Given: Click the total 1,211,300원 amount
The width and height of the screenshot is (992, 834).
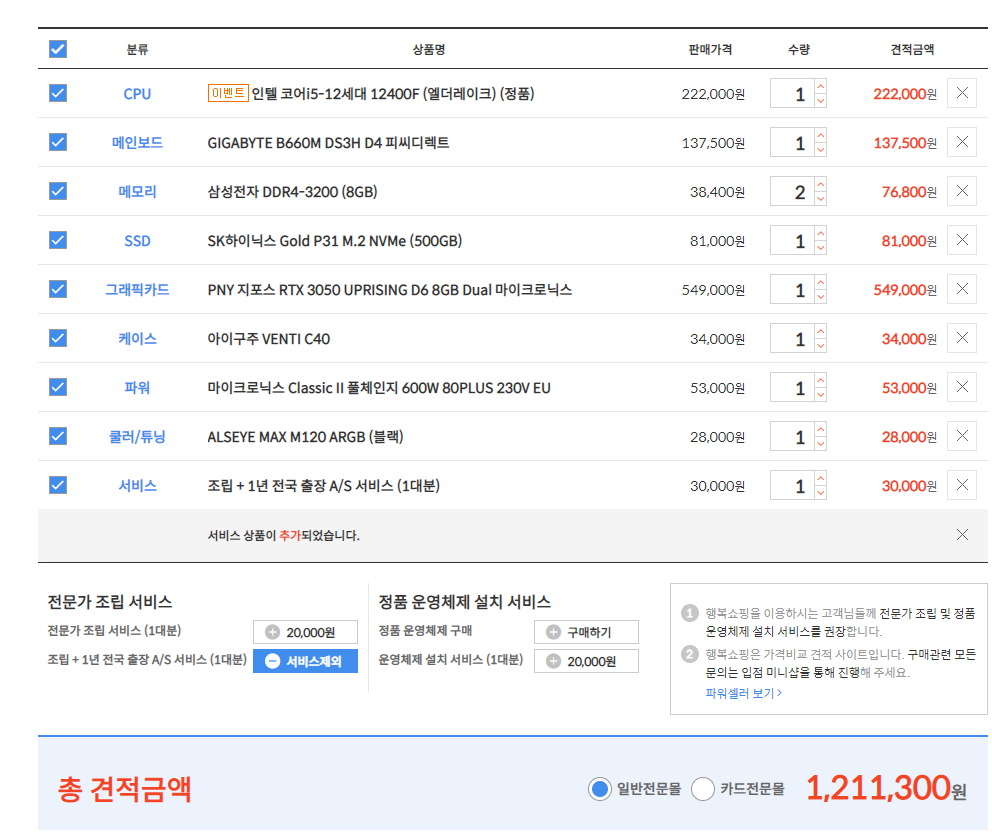Looking at the screenshot, I should coord(886,788).
